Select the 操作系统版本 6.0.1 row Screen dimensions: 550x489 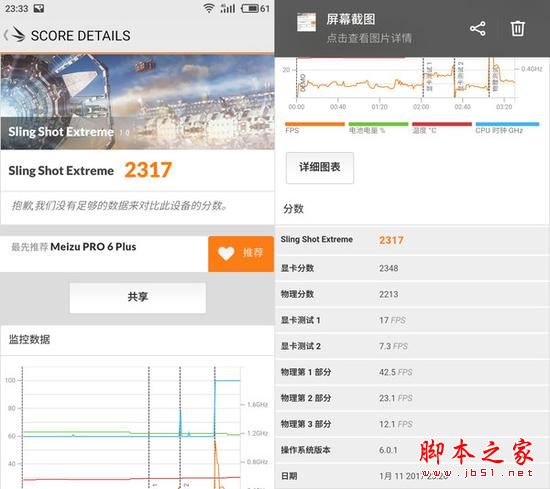point(412,450)
